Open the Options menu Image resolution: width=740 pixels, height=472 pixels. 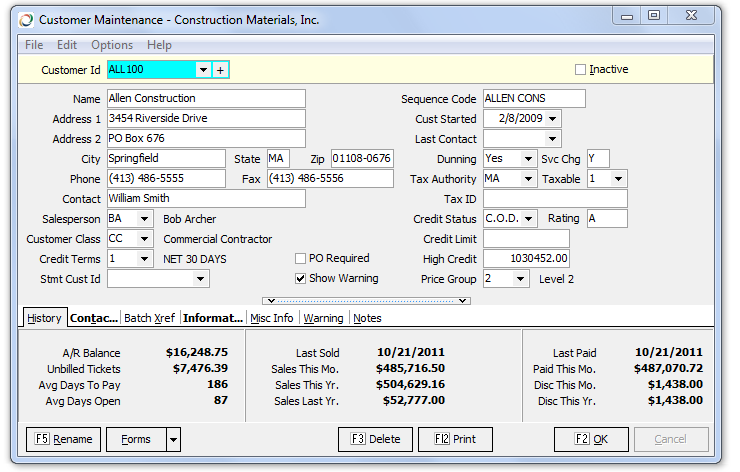112,45
